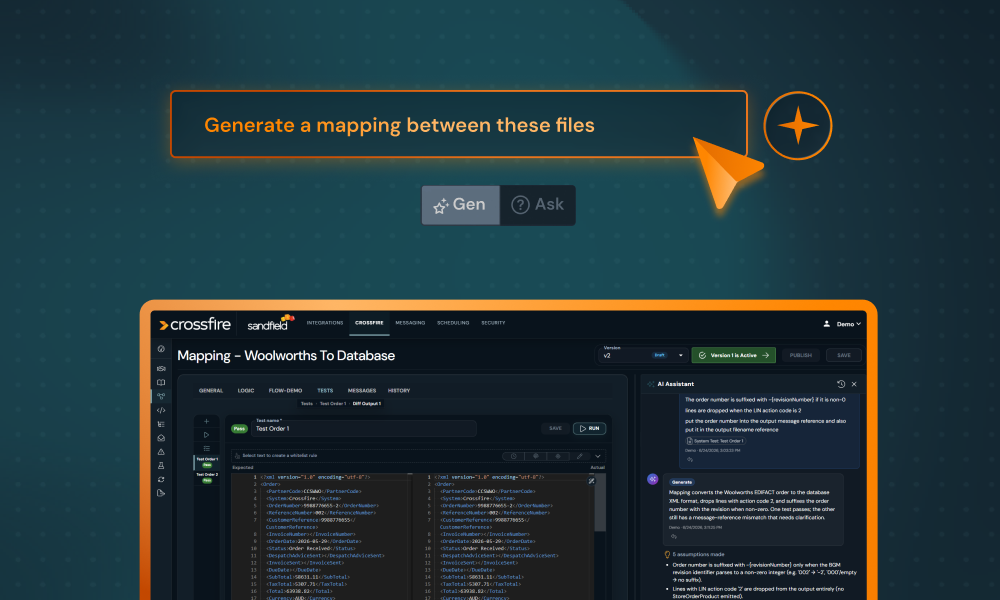
Task: Open the code brackets icon in the sidebar
Action: tap(161, 411)
